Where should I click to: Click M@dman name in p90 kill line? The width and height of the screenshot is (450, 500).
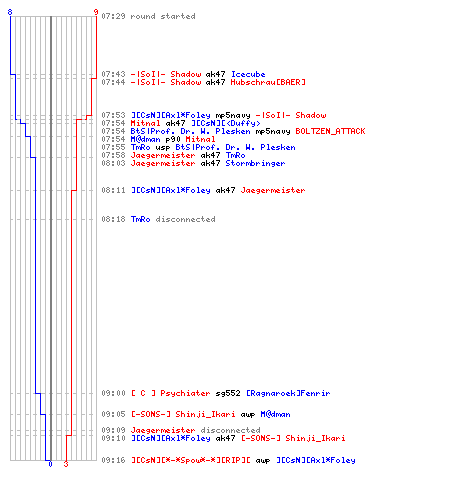145,139
